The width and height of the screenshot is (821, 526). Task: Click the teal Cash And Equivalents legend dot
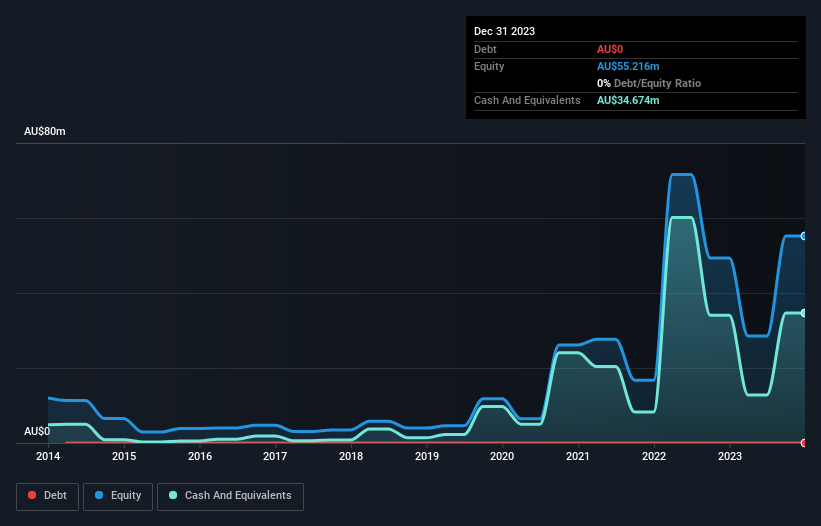click(173, 495)
